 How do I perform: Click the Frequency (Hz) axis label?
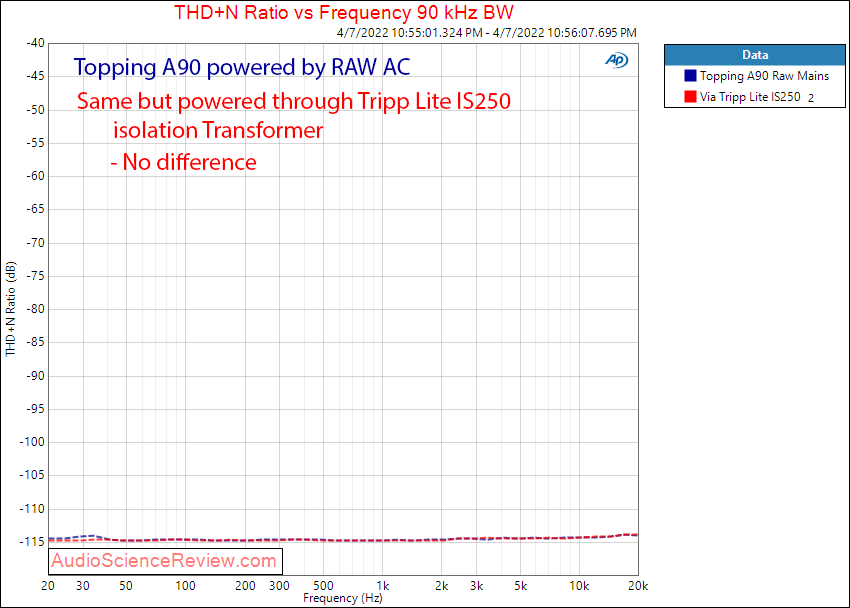(x=343, y=598)
